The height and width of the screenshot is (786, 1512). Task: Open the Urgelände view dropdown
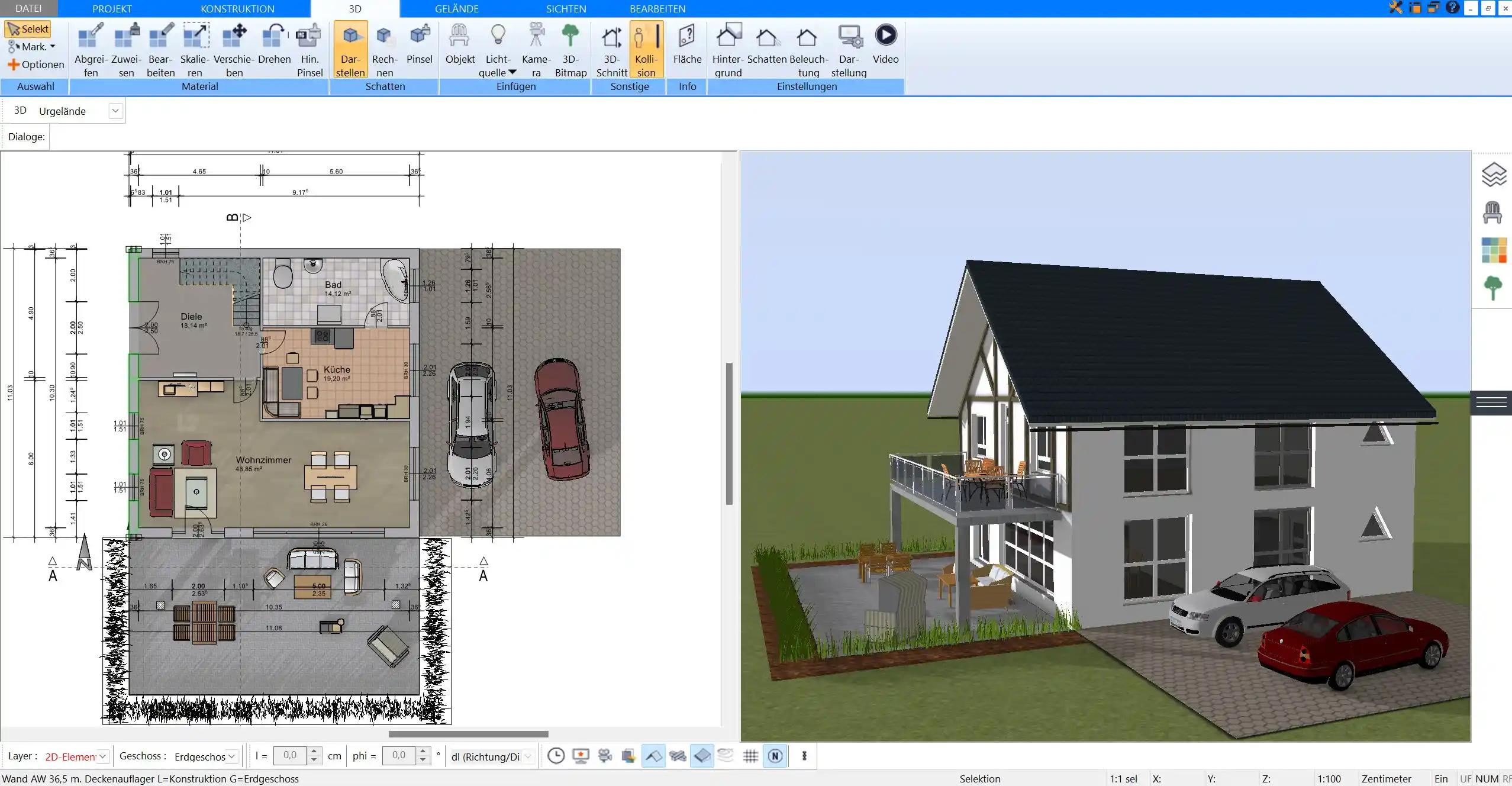pos(115,111)
